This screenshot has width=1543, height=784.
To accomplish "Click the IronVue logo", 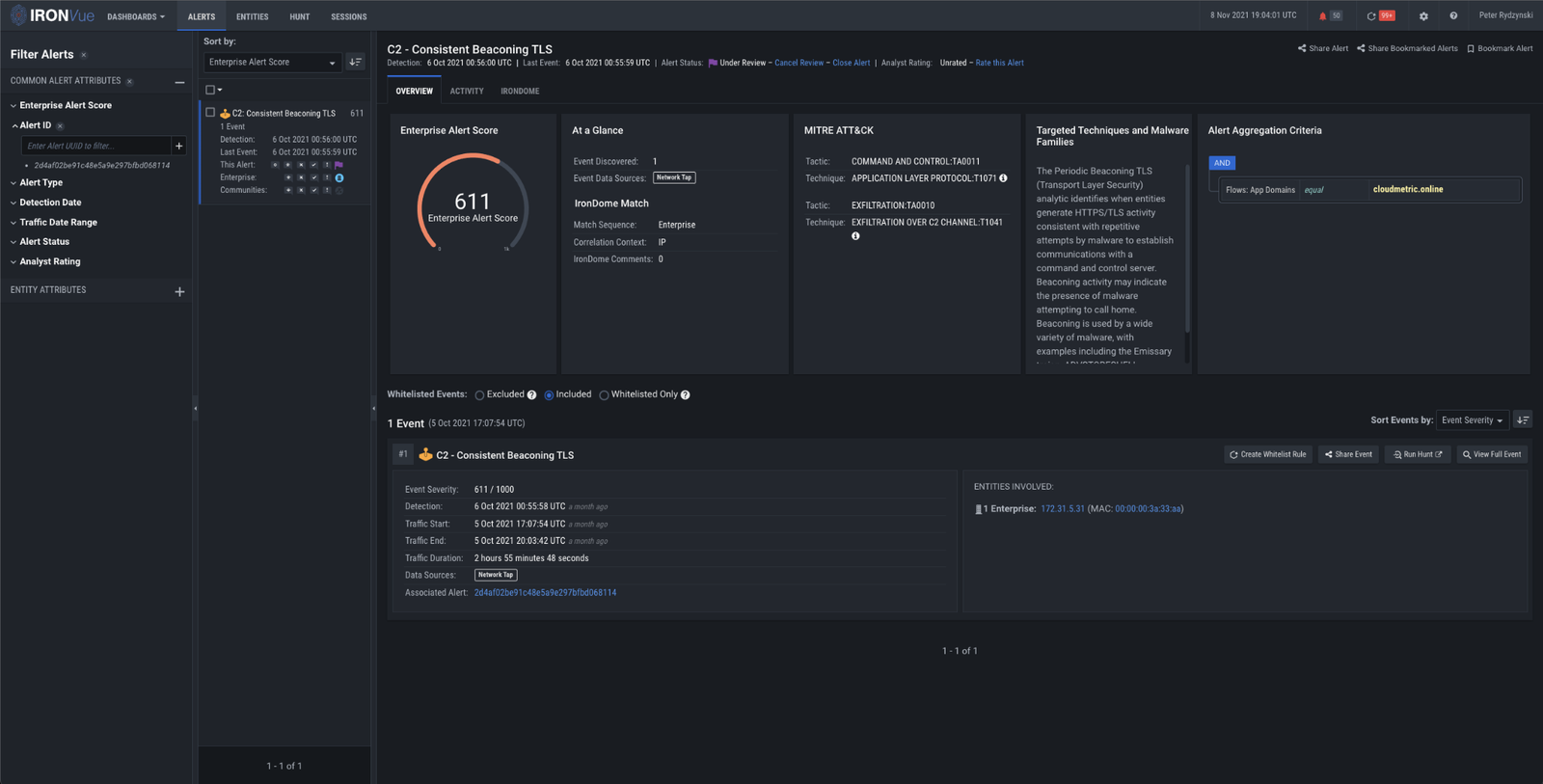I will click(x=52, y=15).
